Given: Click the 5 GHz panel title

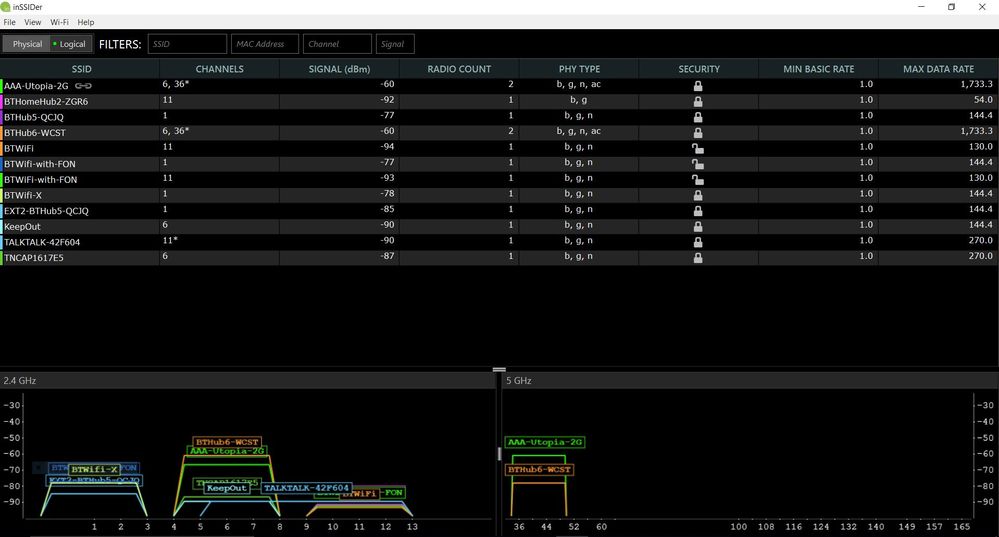Looking at the screenshot, I should click(519, 380).
